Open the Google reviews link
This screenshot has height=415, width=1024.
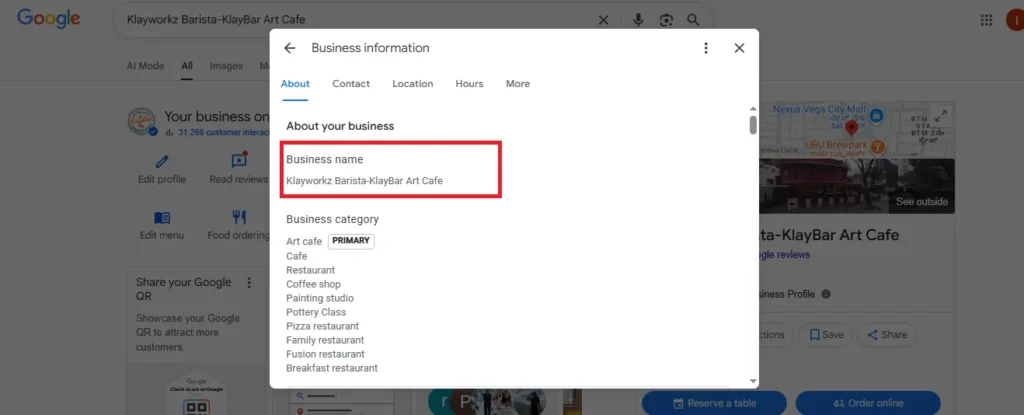(x=782, y=255)
